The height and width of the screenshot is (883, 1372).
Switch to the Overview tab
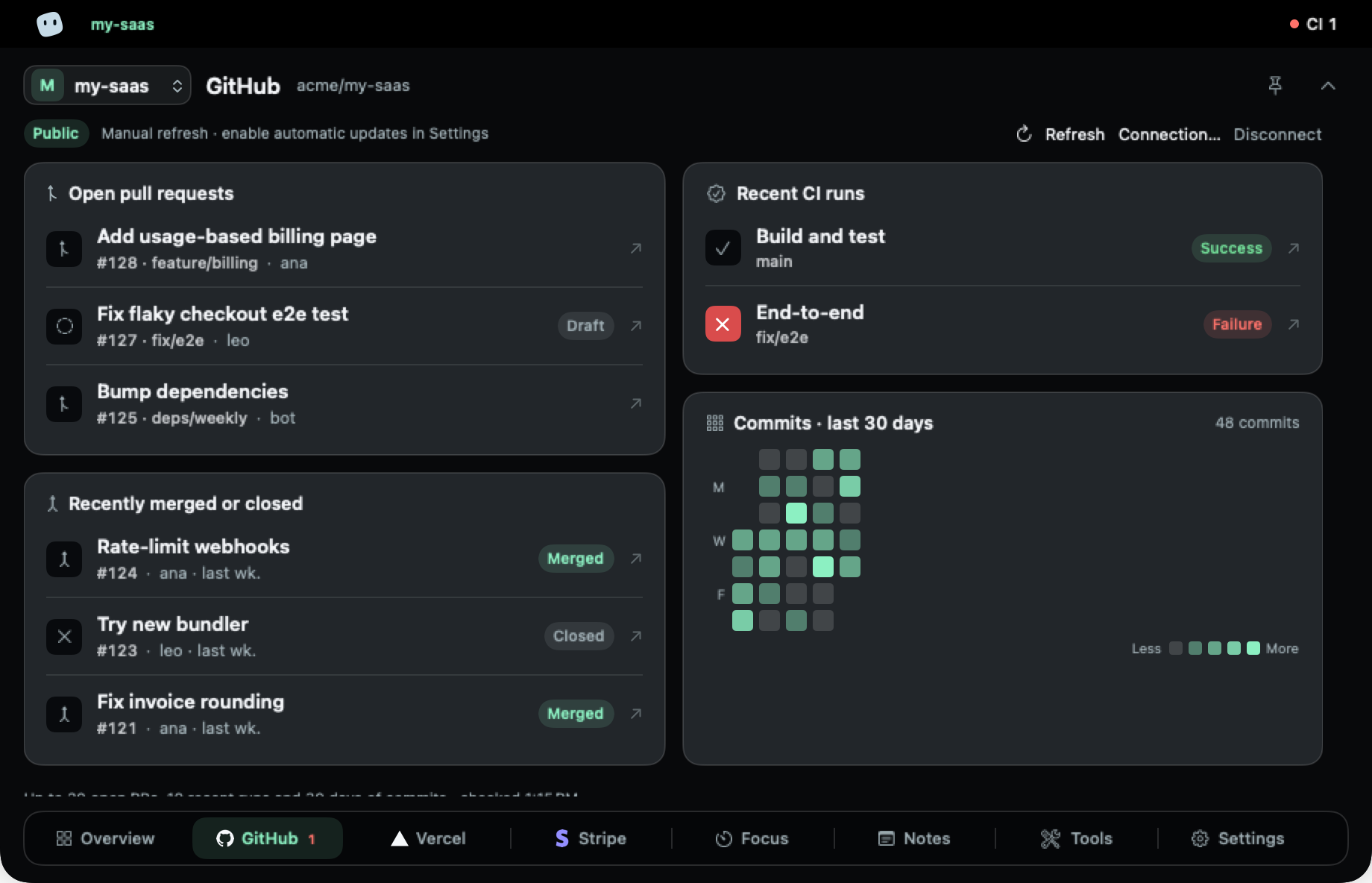106,838
